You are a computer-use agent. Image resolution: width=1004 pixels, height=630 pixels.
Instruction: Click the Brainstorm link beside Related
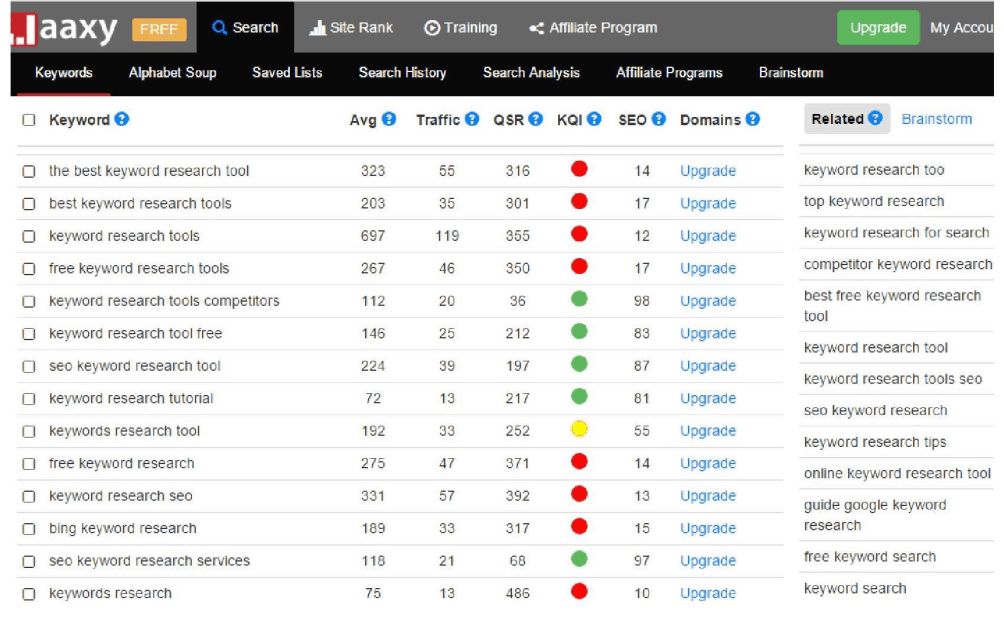(936, 119)
